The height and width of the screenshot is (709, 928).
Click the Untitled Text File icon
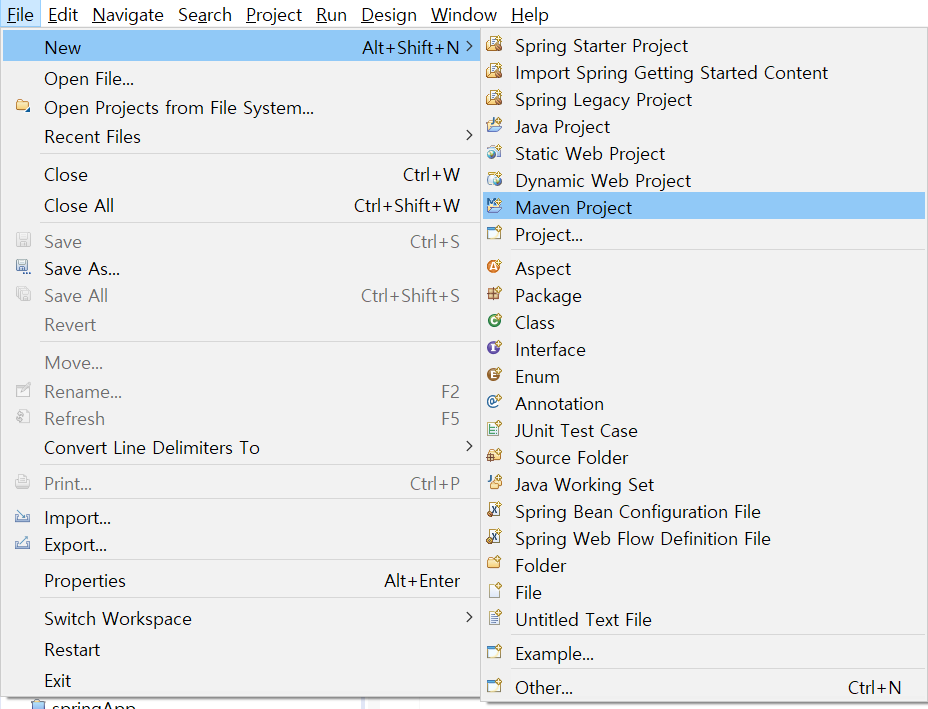point(494,618)
